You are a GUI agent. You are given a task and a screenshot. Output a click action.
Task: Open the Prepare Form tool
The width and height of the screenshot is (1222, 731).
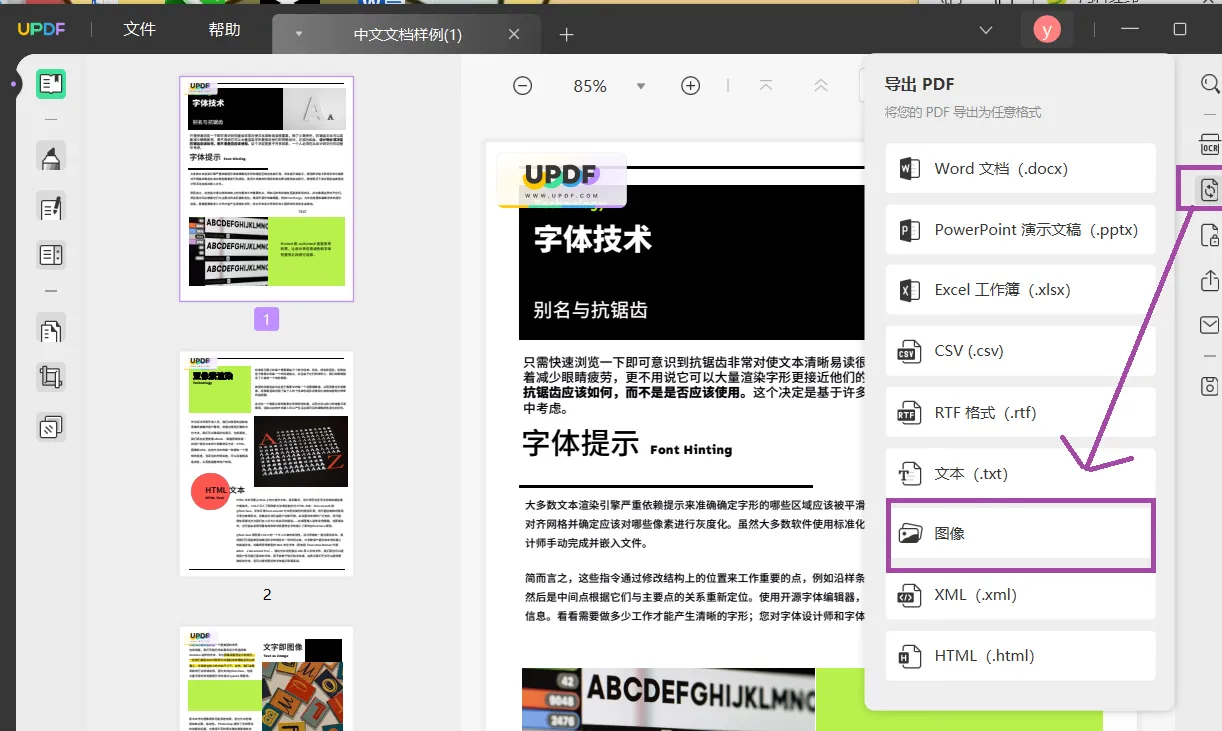pyautogui.click(x=51, y=255)
